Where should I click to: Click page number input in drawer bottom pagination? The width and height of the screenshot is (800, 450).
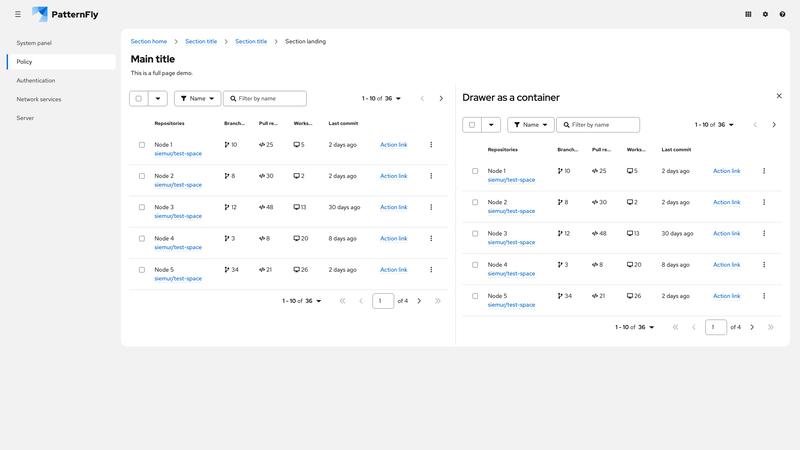pos(716,328)
